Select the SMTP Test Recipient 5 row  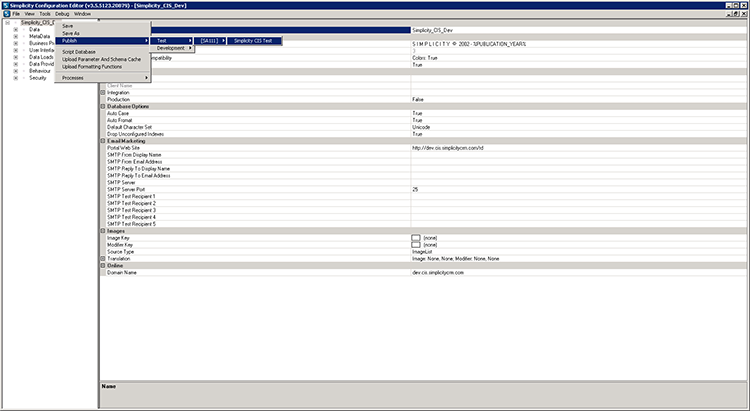423,224
